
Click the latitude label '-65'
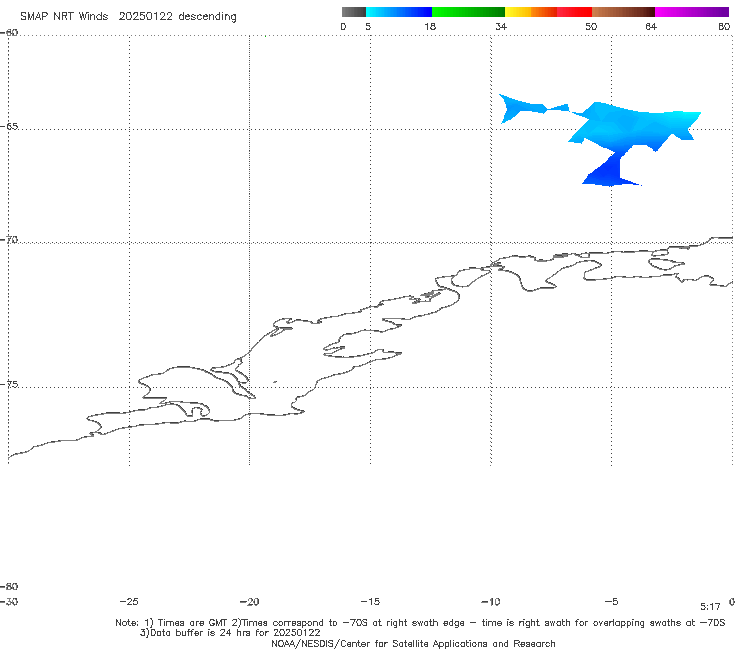[9, 127]
